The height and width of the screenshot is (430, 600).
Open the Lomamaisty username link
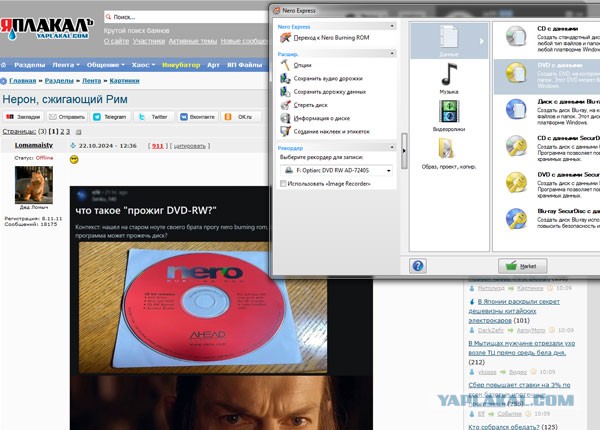pos(34,145)
